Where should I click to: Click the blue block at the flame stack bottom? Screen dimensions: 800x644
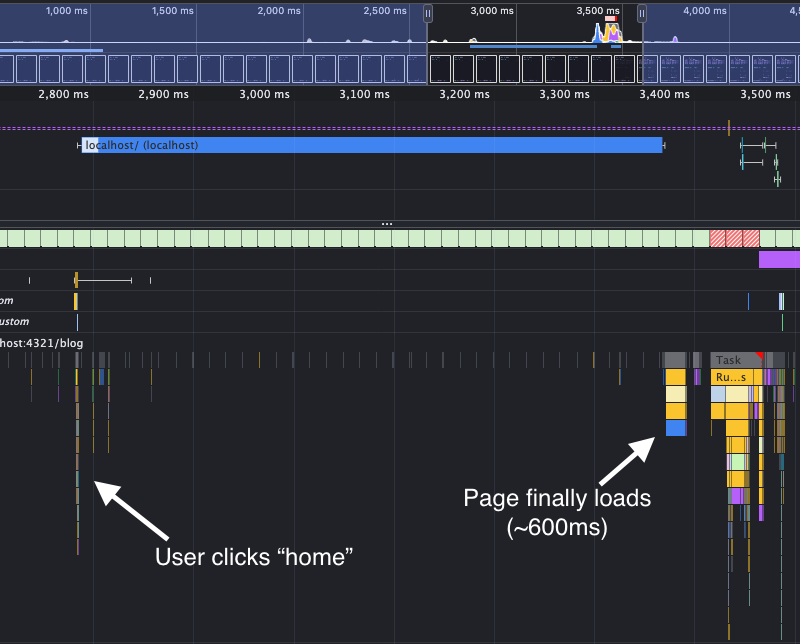coord(676,426)
